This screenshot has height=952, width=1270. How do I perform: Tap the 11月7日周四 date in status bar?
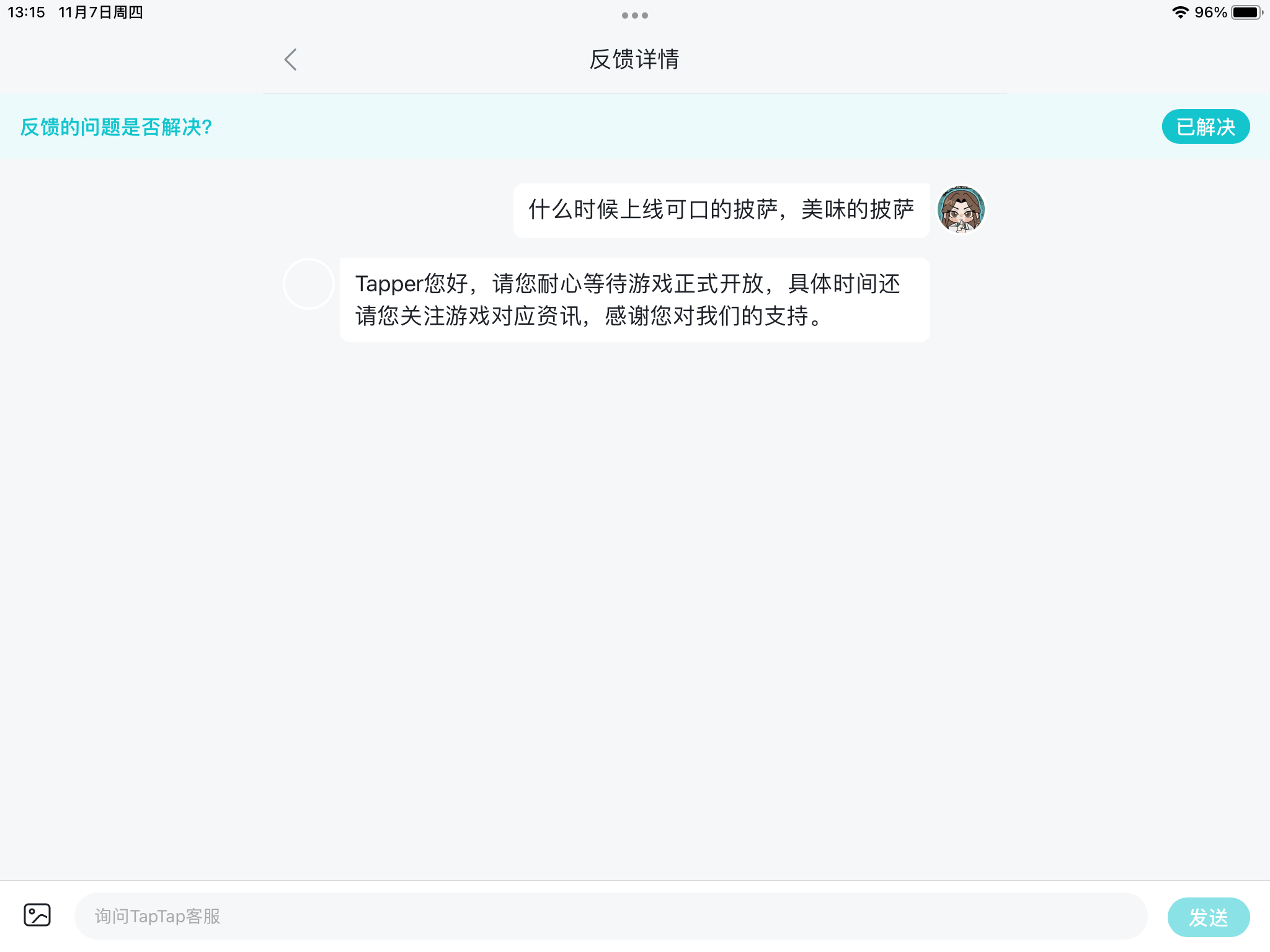(100, 12)
